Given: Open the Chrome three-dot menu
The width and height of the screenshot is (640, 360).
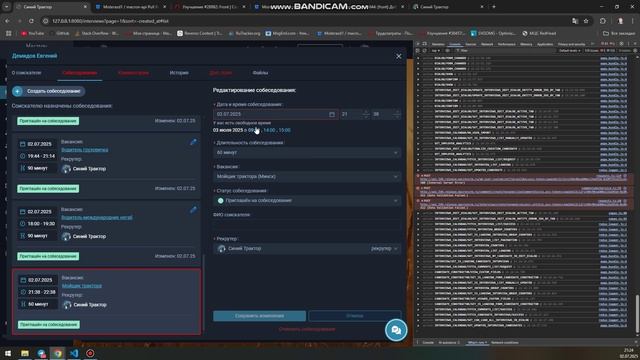Looking at the screenshot, I should [633, 21].
